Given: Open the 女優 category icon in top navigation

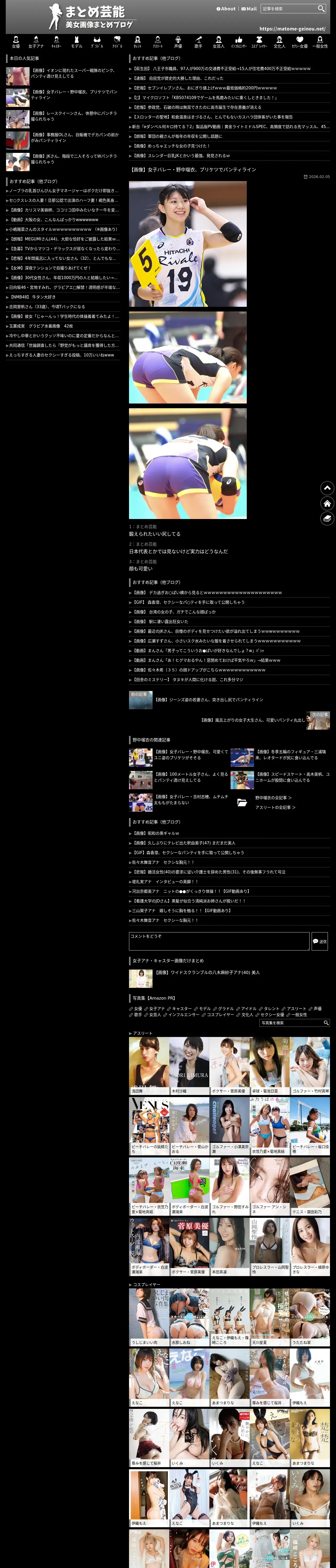Looking at the screenshot, I should tap(16, 42).
